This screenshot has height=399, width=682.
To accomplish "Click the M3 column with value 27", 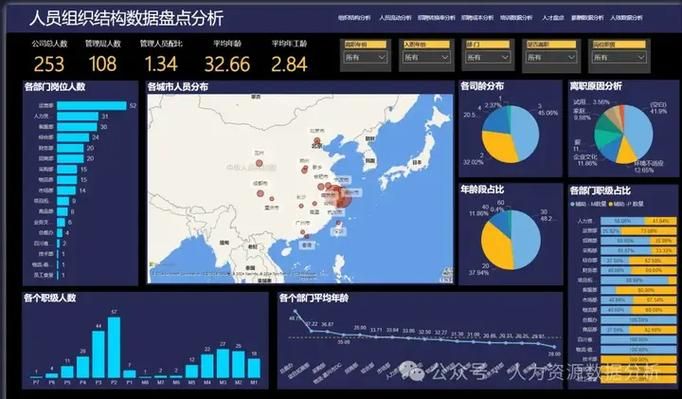I will coord(223,363).
